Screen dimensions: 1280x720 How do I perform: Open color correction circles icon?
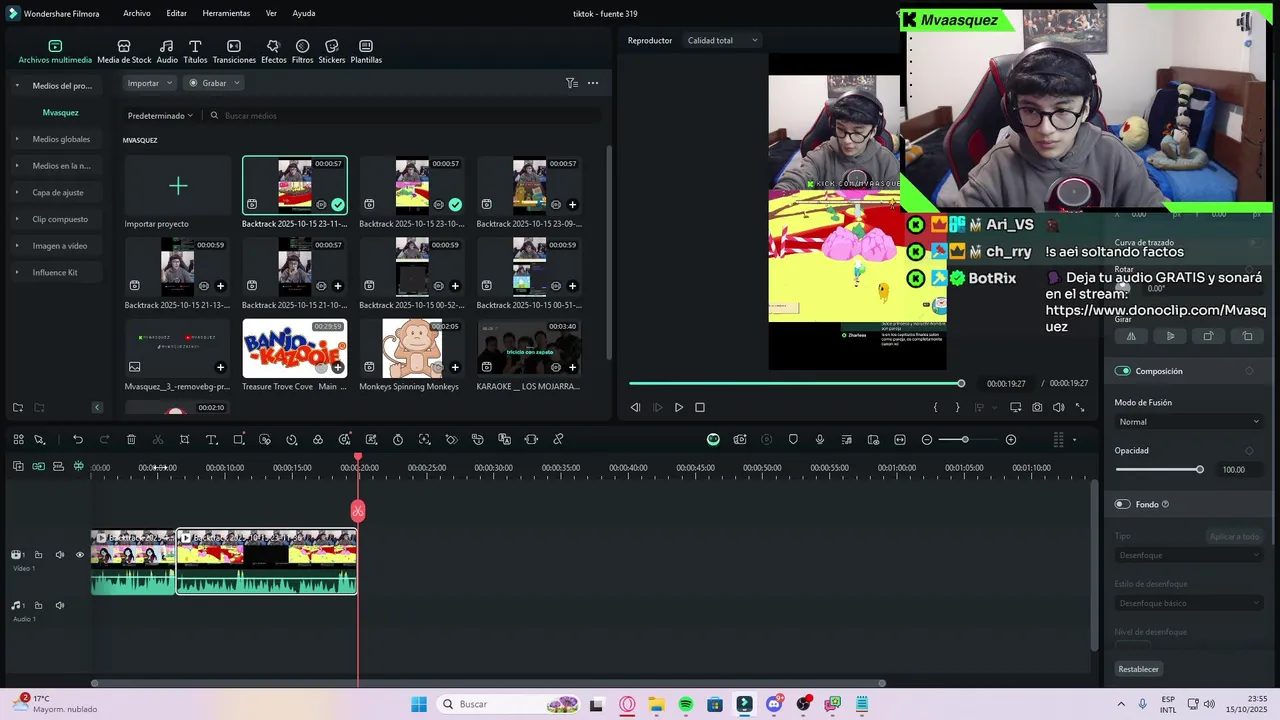coord(318,440)
